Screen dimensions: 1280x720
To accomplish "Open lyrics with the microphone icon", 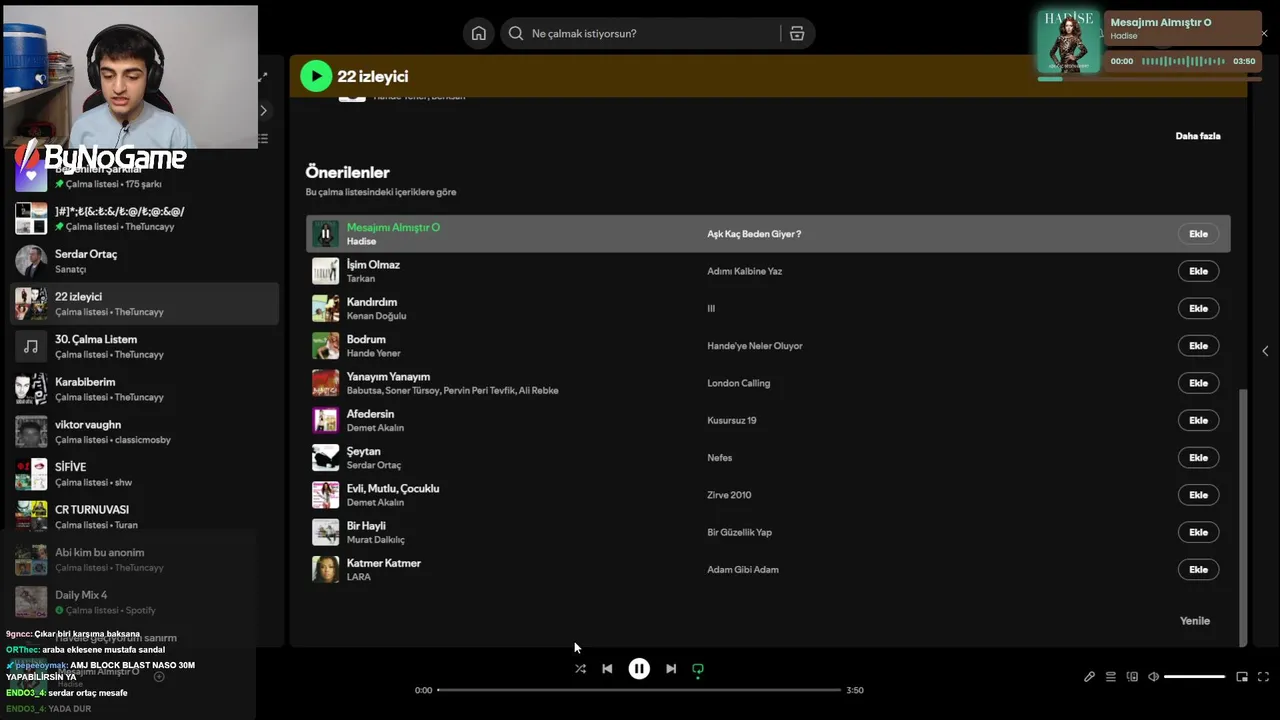I will [1089, 677].
